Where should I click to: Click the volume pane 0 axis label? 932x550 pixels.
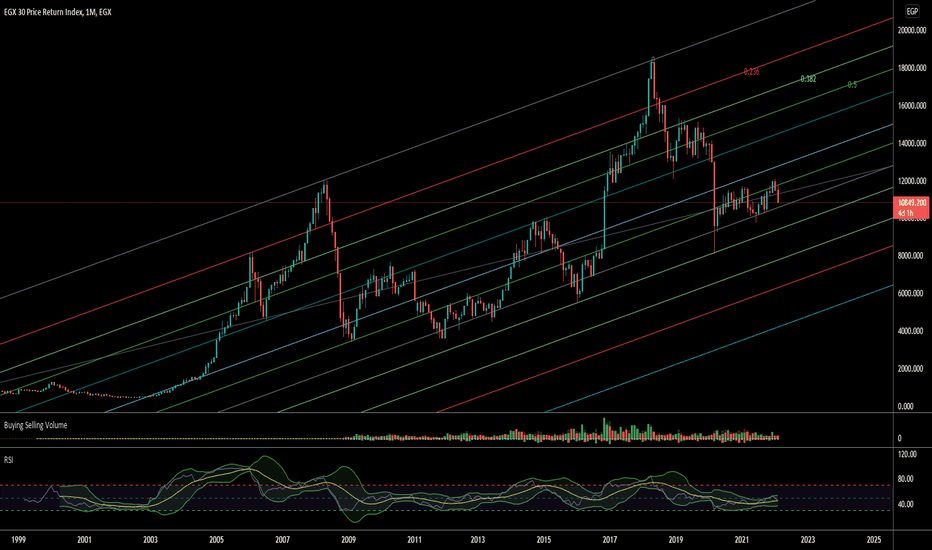click(899, 438)
